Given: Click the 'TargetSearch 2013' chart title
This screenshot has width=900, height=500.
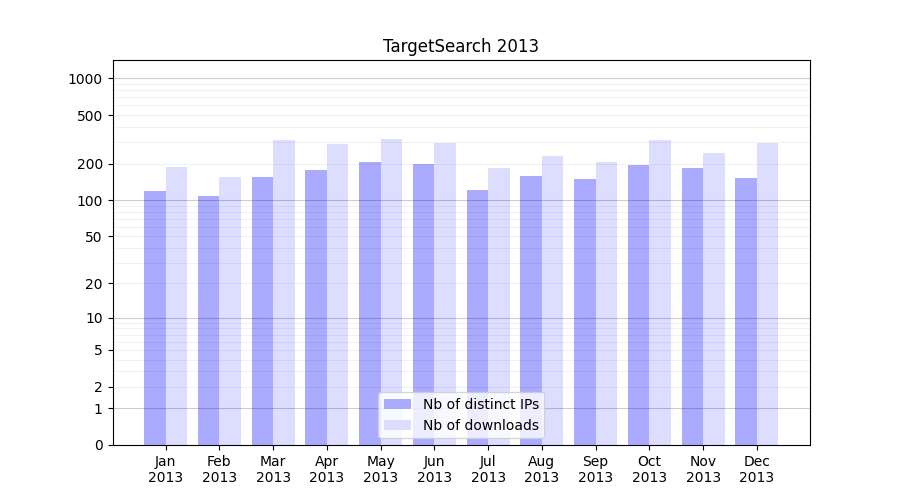Looking at the screenshot, I should click(461, 46).
